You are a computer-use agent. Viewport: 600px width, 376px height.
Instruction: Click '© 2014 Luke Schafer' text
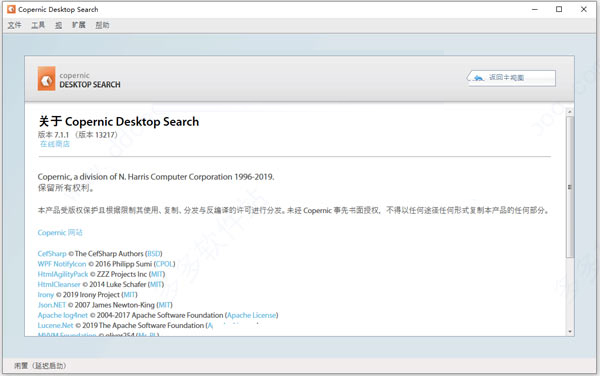[114, 285]
